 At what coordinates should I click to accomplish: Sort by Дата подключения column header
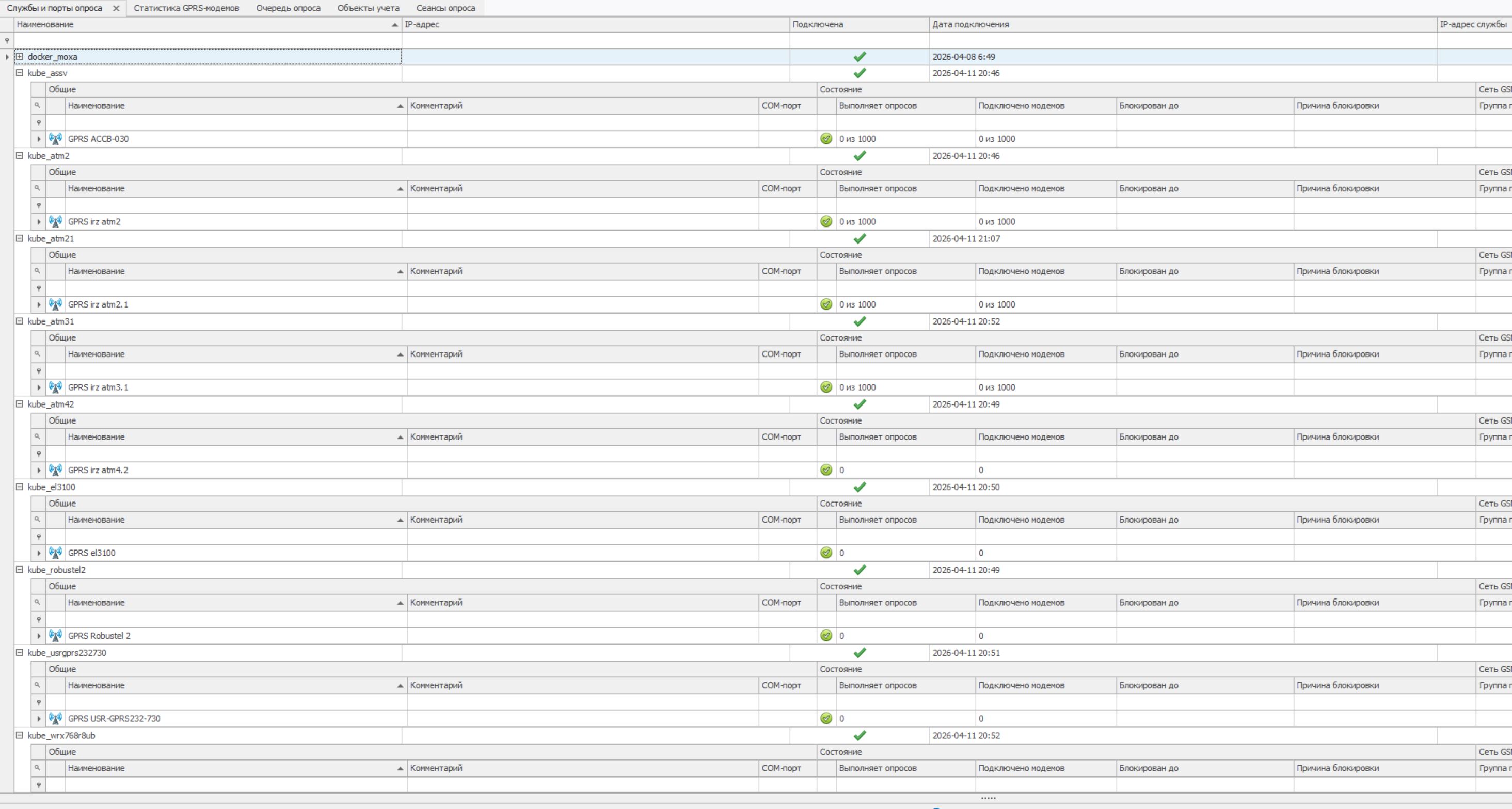(970, 25)
